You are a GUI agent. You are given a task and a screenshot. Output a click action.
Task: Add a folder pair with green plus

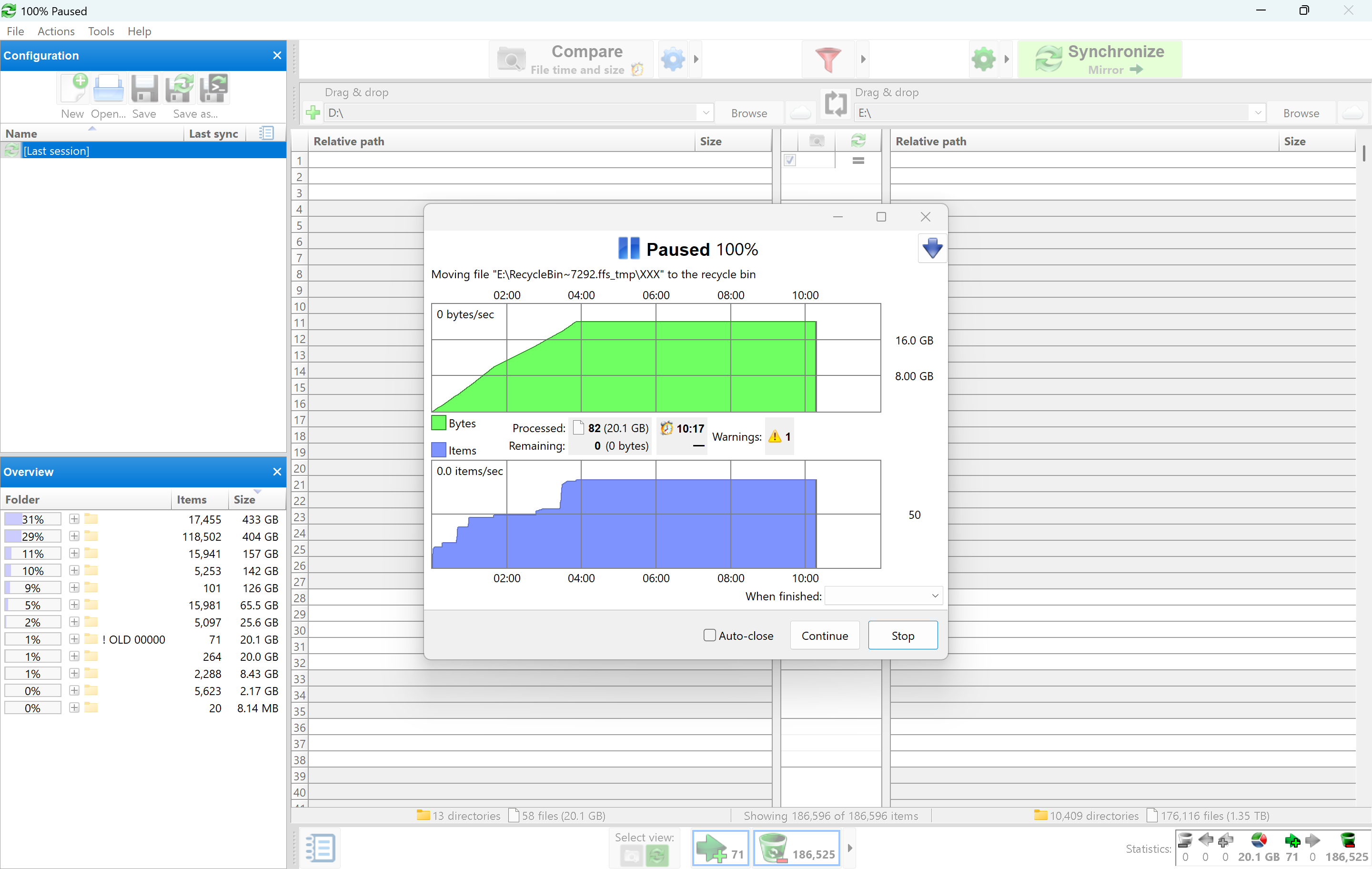312,113
